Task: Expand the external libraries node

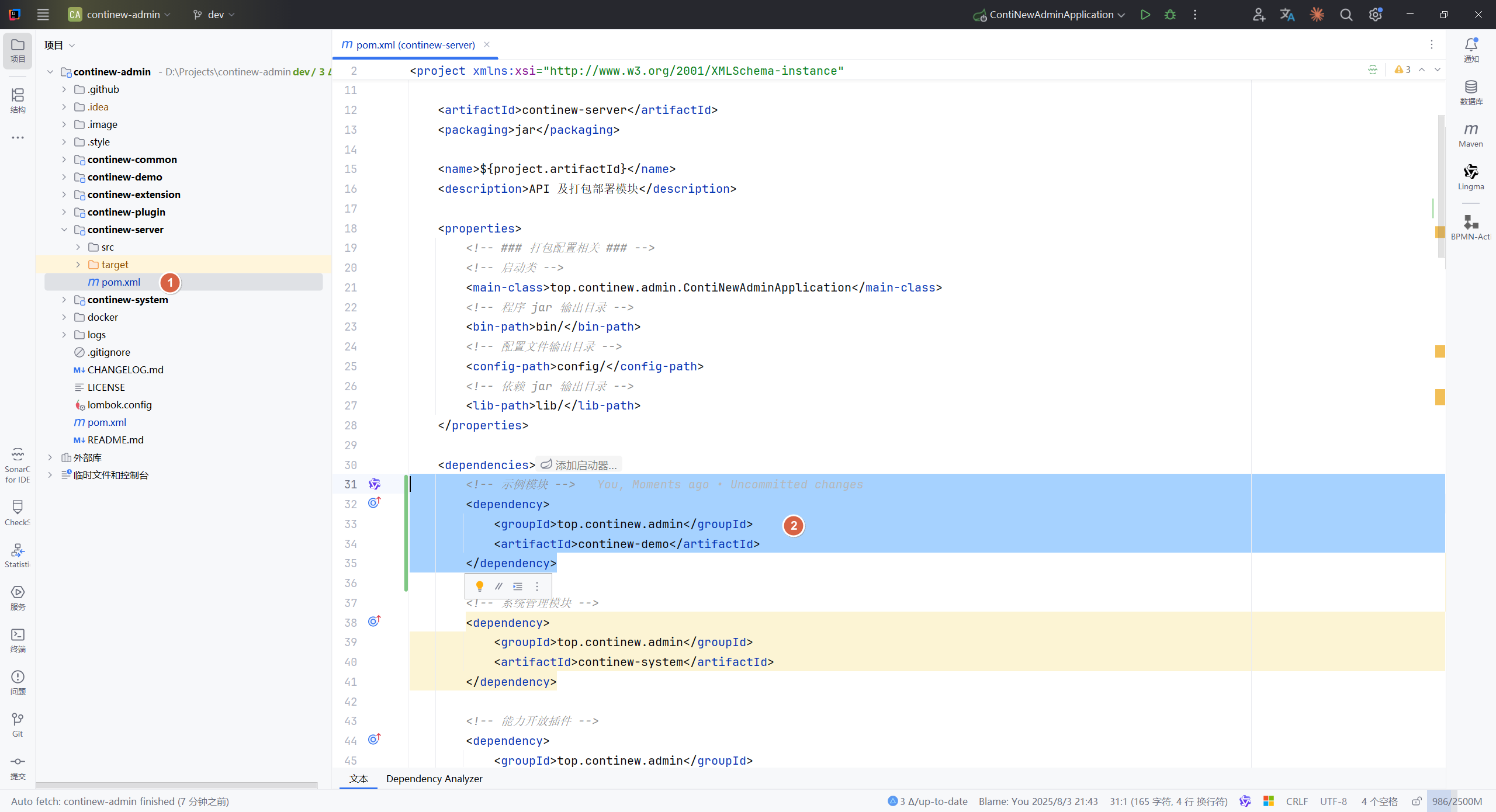Action: tap(50, 457)
